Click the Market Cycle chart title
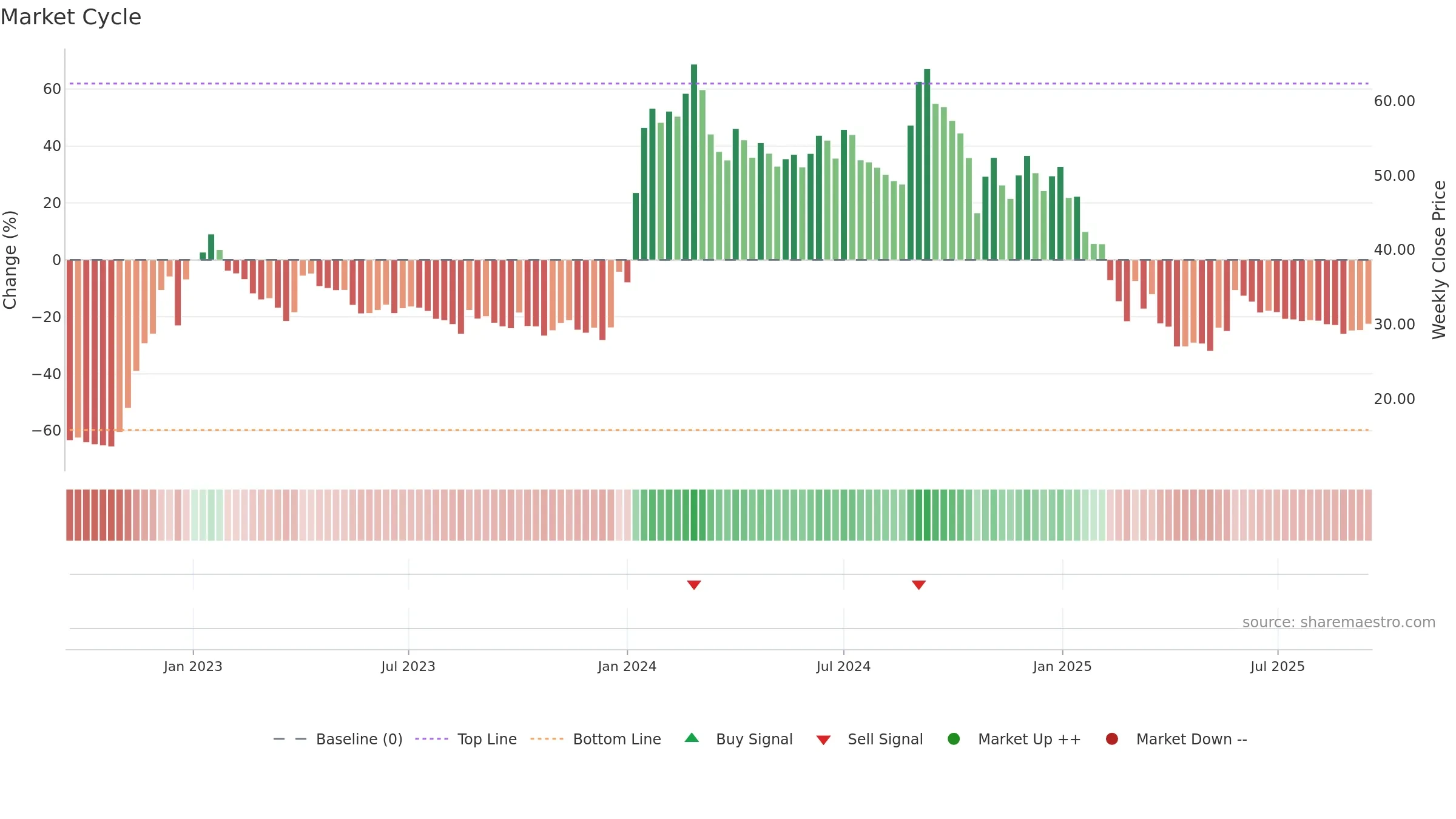1456x819 pixels. pyautogui.click(x=71, y=17)
